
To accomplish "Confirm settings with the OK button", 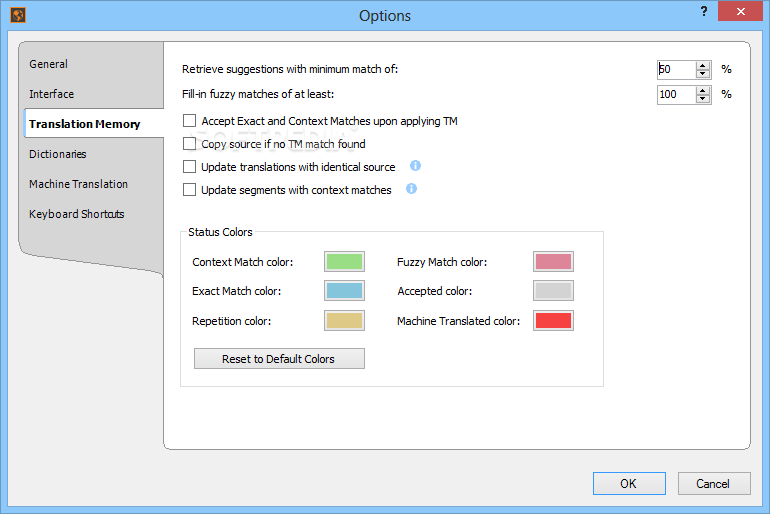I will 628,484.
